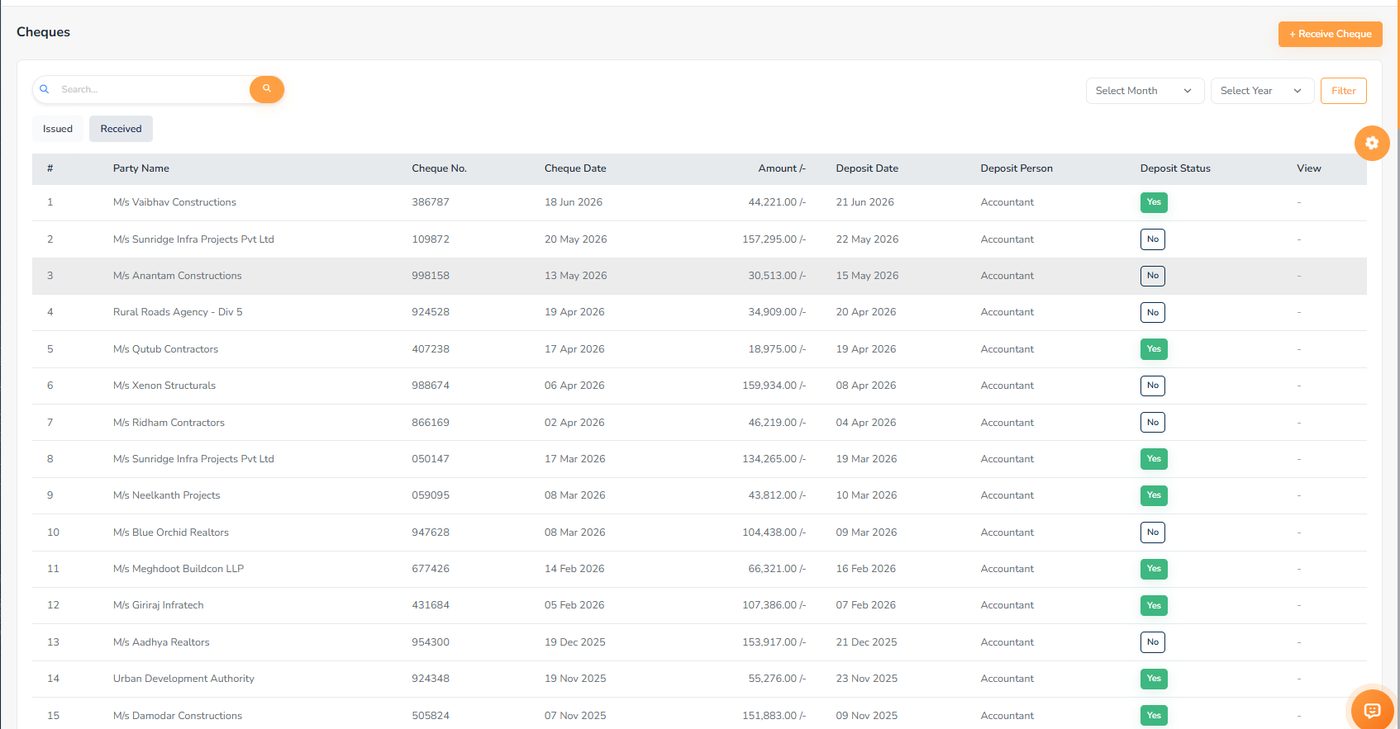Viewport: 1400px width, 729px height.
Task: Click the Deposit Status column header
Action: [1175, 168]
